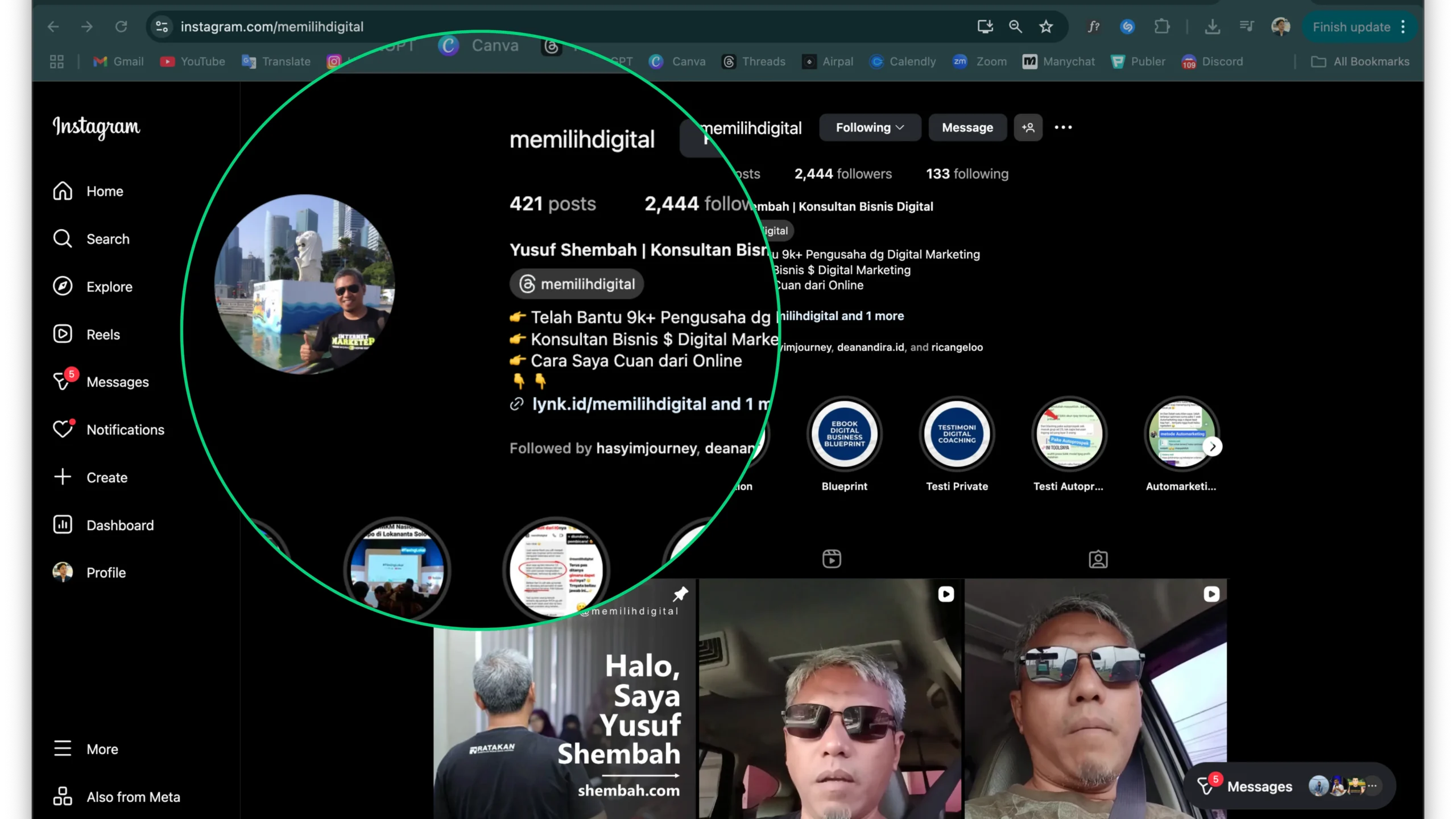Viewport: 1456px width, 819px height.
Task: Expand the Following dropdown on the profile
Action: pos(870,127)
